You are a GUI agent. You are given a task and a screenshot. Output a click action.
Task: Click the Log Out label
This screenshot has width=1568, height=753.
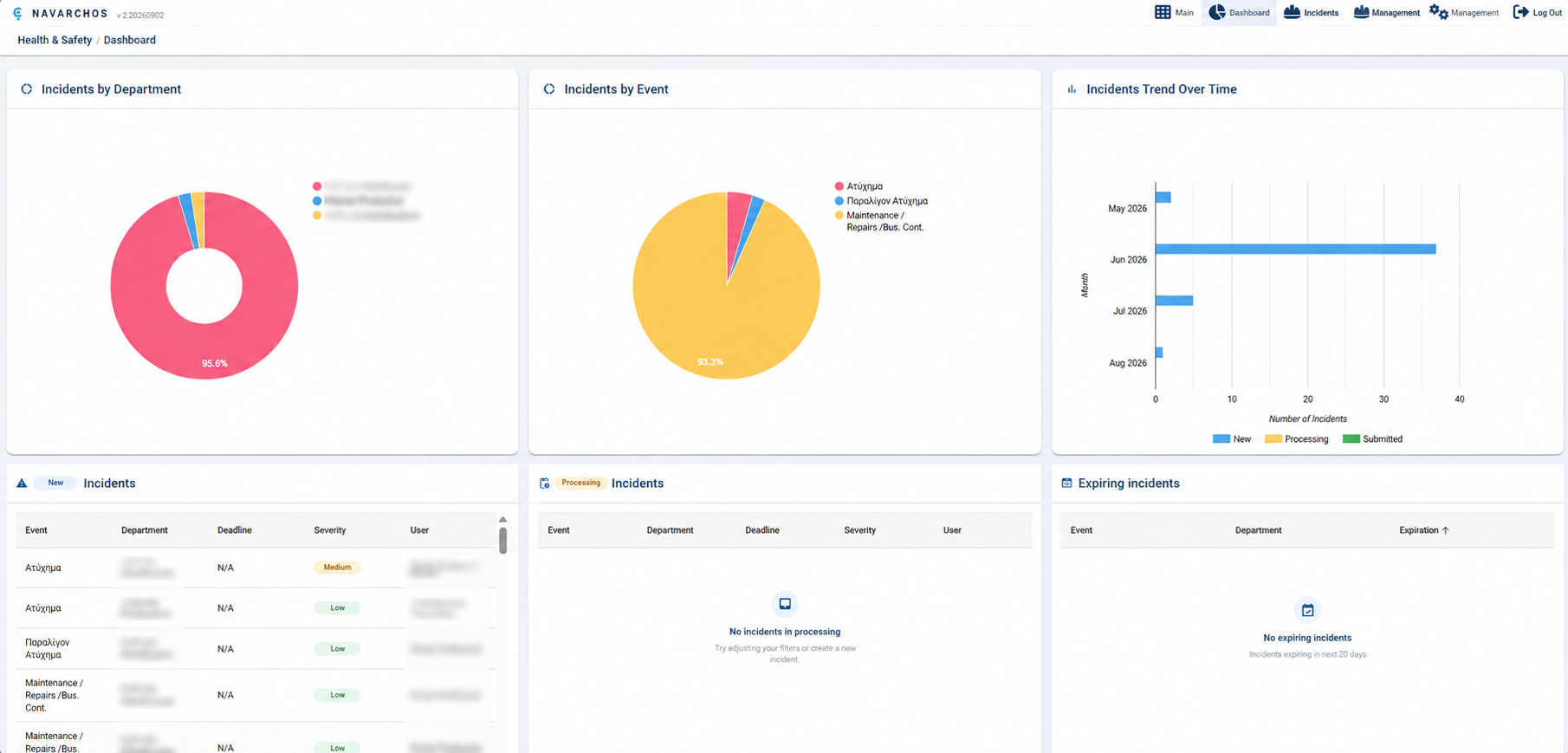1547,13
